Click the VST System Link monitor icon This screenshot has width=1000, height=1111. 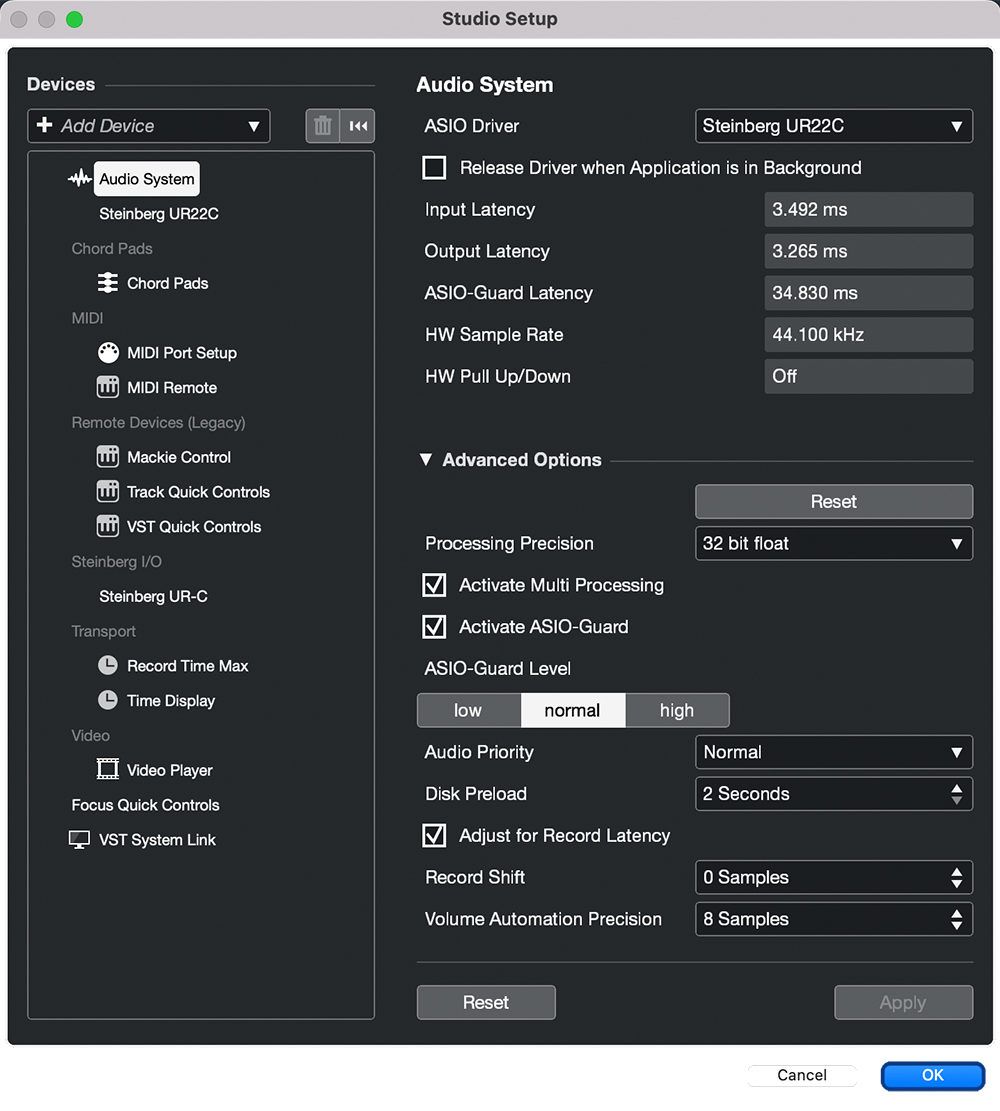coord(80,840)
